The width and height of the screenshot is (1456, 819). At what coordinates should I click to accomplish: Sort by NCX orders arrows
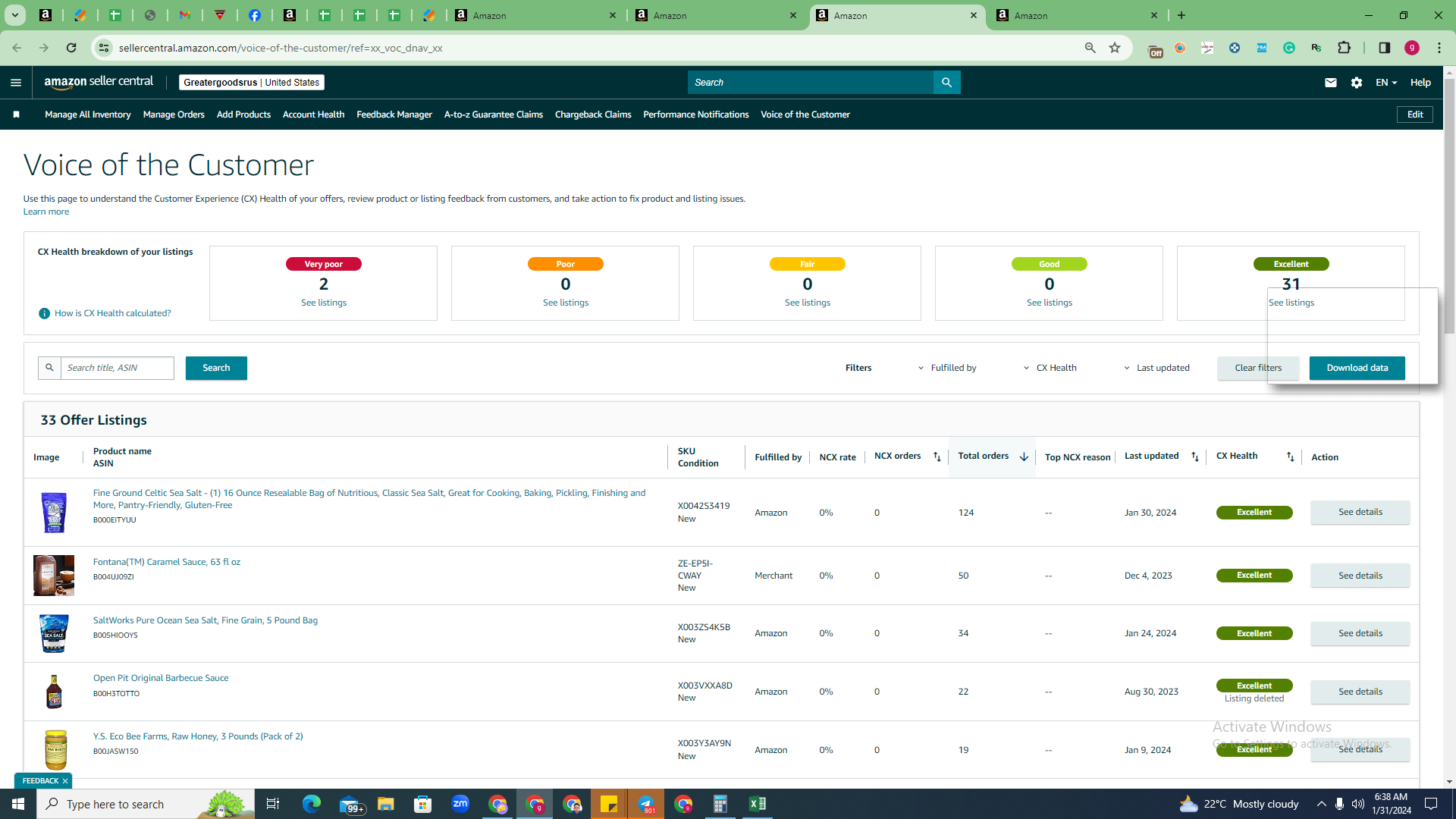(937, 457)
